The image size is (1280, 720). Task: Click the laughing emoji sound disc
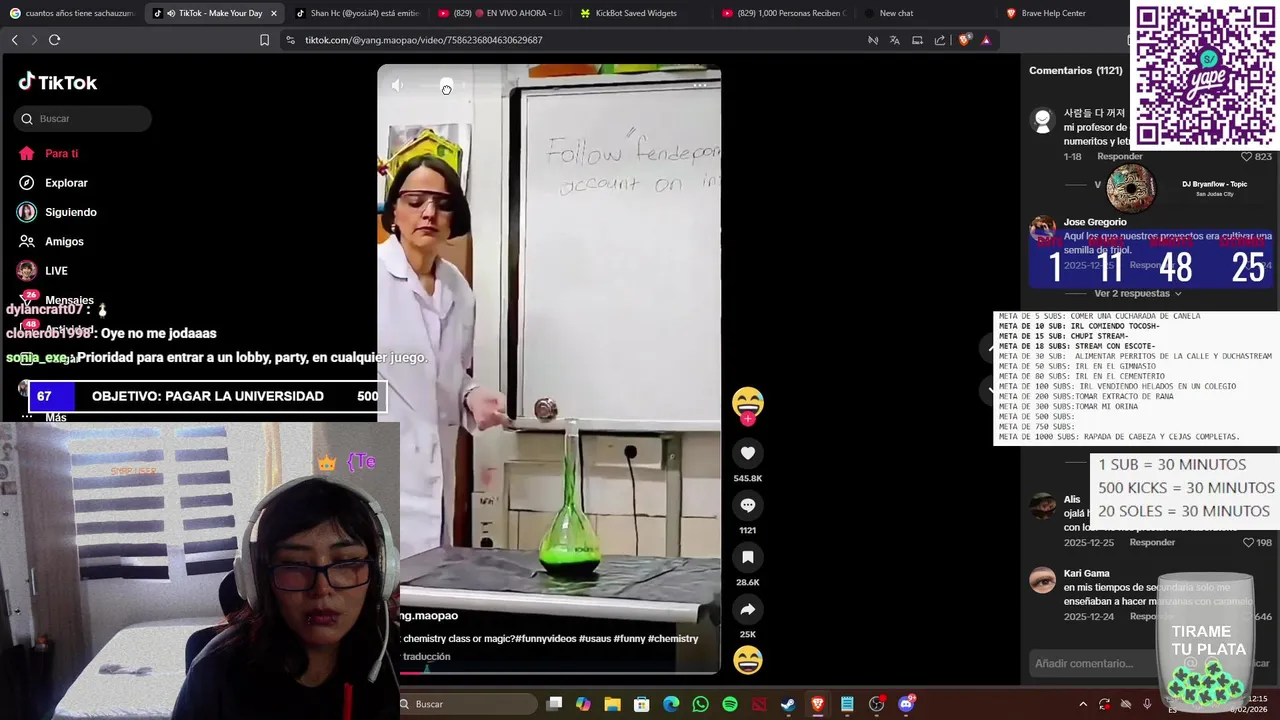pyautogui.click(x=748, y=660)
